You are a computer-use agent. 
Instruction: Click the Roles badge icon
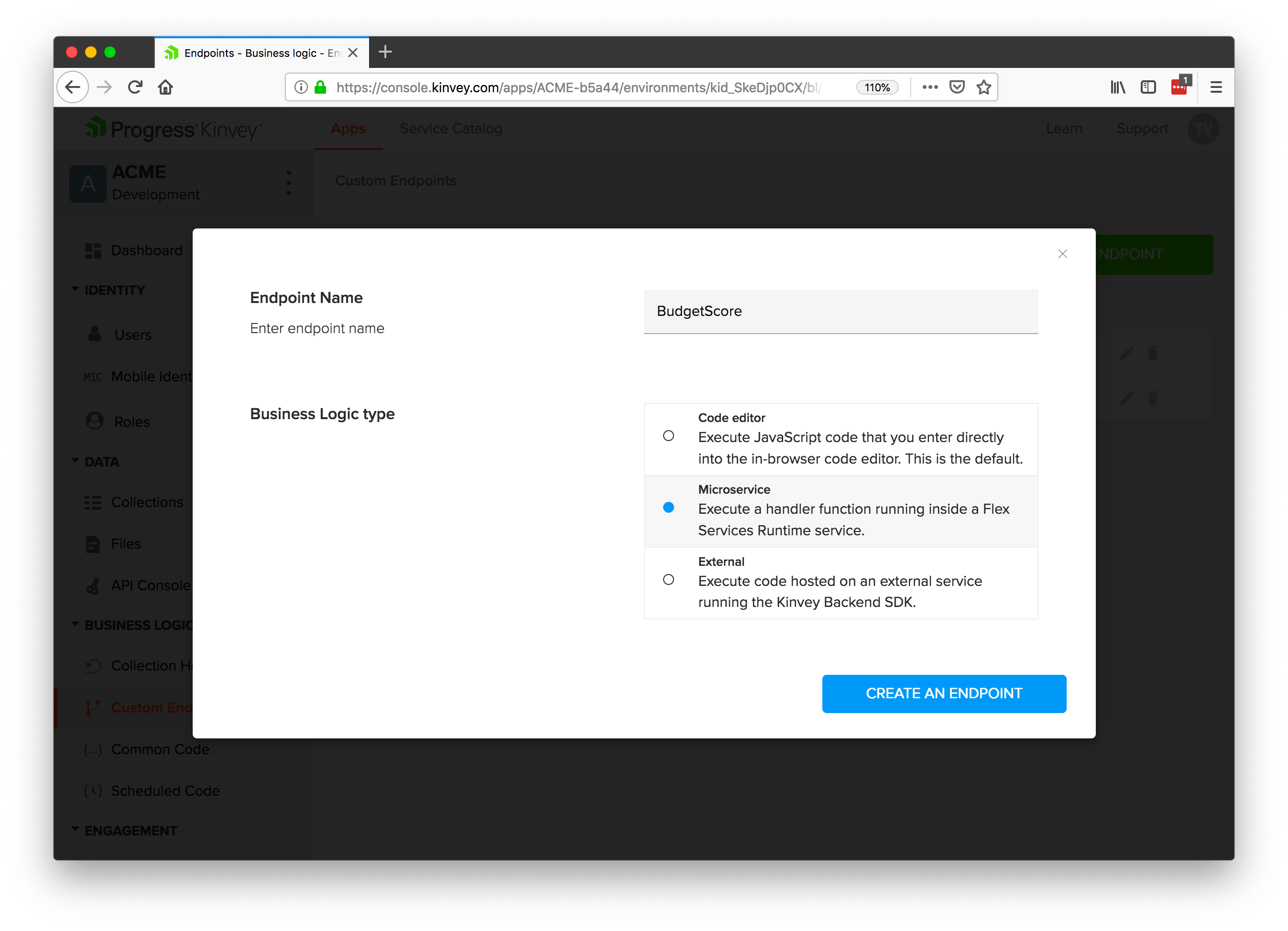click(x=94, y=420)
